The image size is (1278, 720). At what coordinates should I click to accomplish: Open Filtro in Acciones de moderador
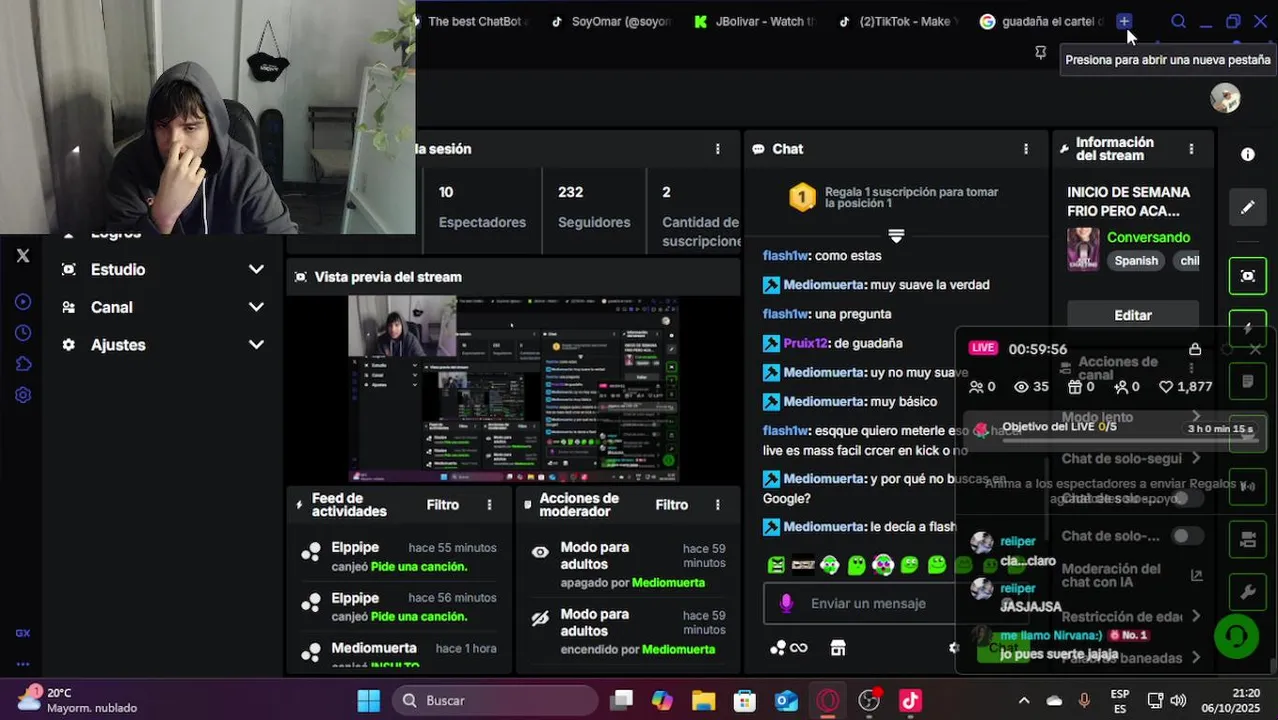coord(672,505)
